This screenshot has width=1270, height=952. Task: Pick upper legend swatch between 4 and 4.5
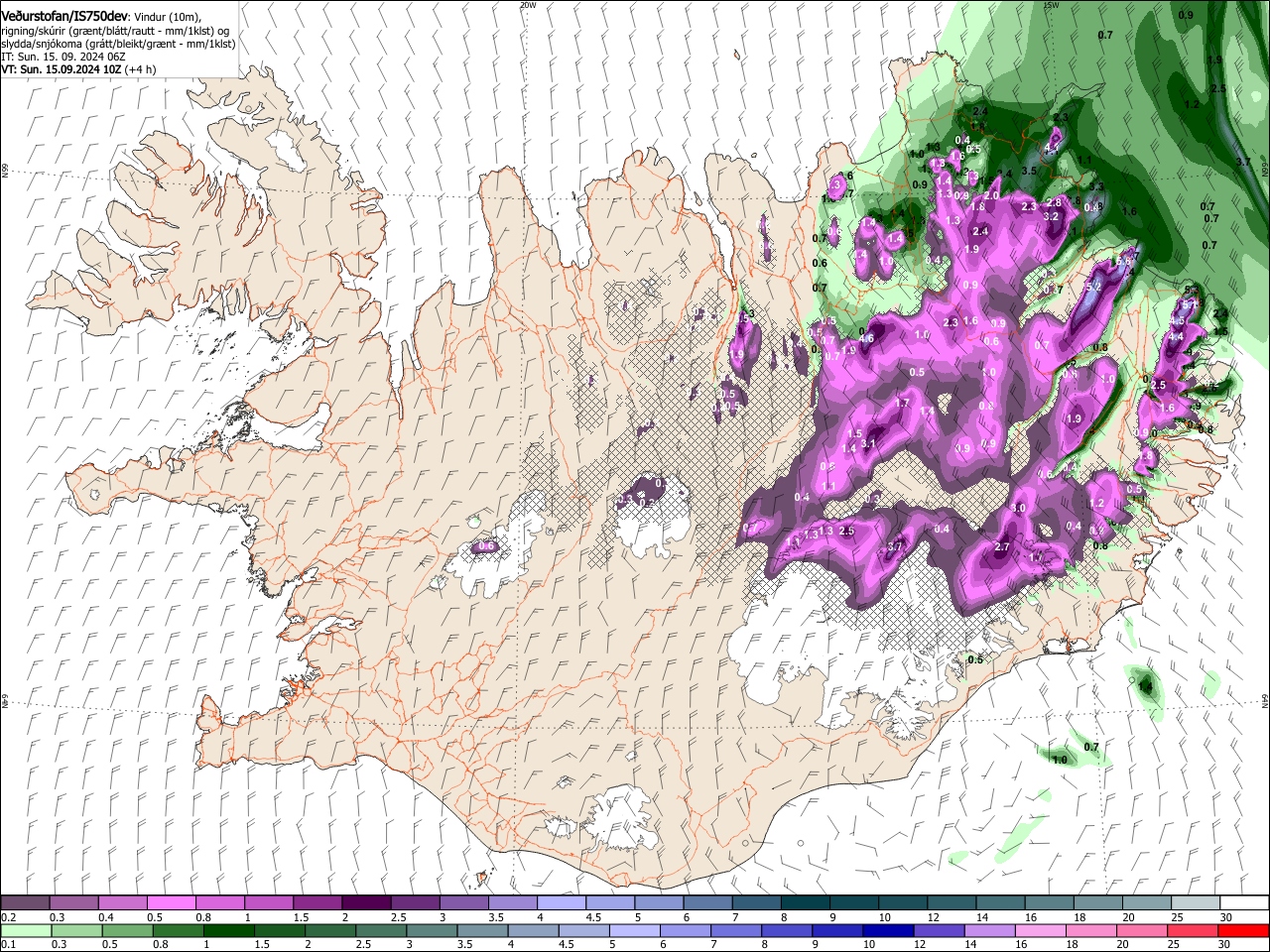pos(561,902)
